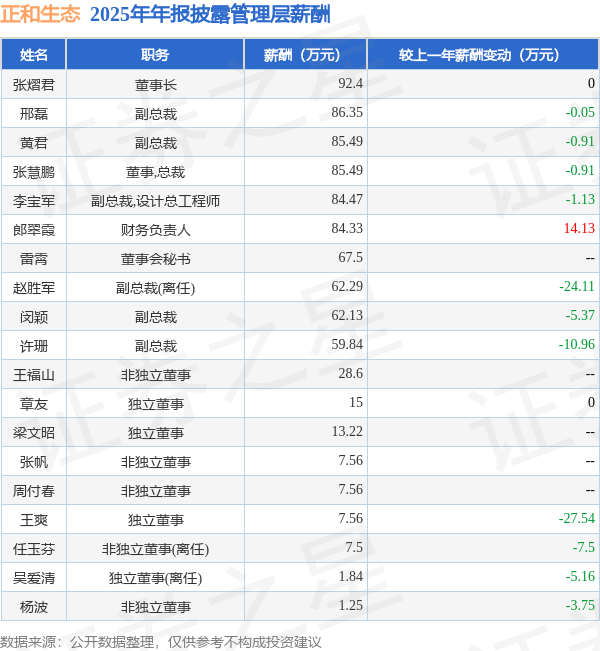Click the 薪酬（万元） column header

[x=306, y=54]
